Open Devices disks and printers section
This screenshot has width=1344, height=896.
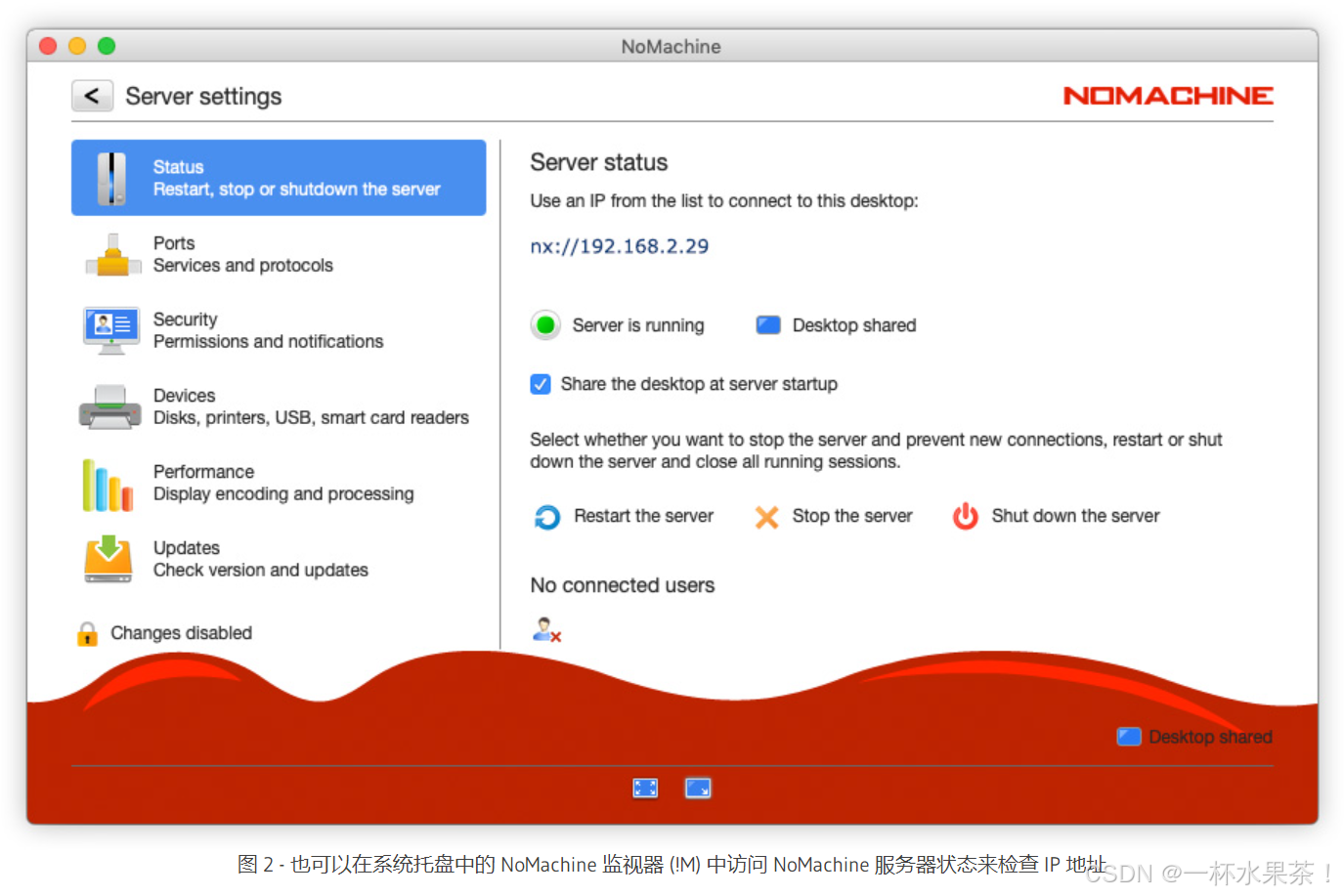click(279, 406)
